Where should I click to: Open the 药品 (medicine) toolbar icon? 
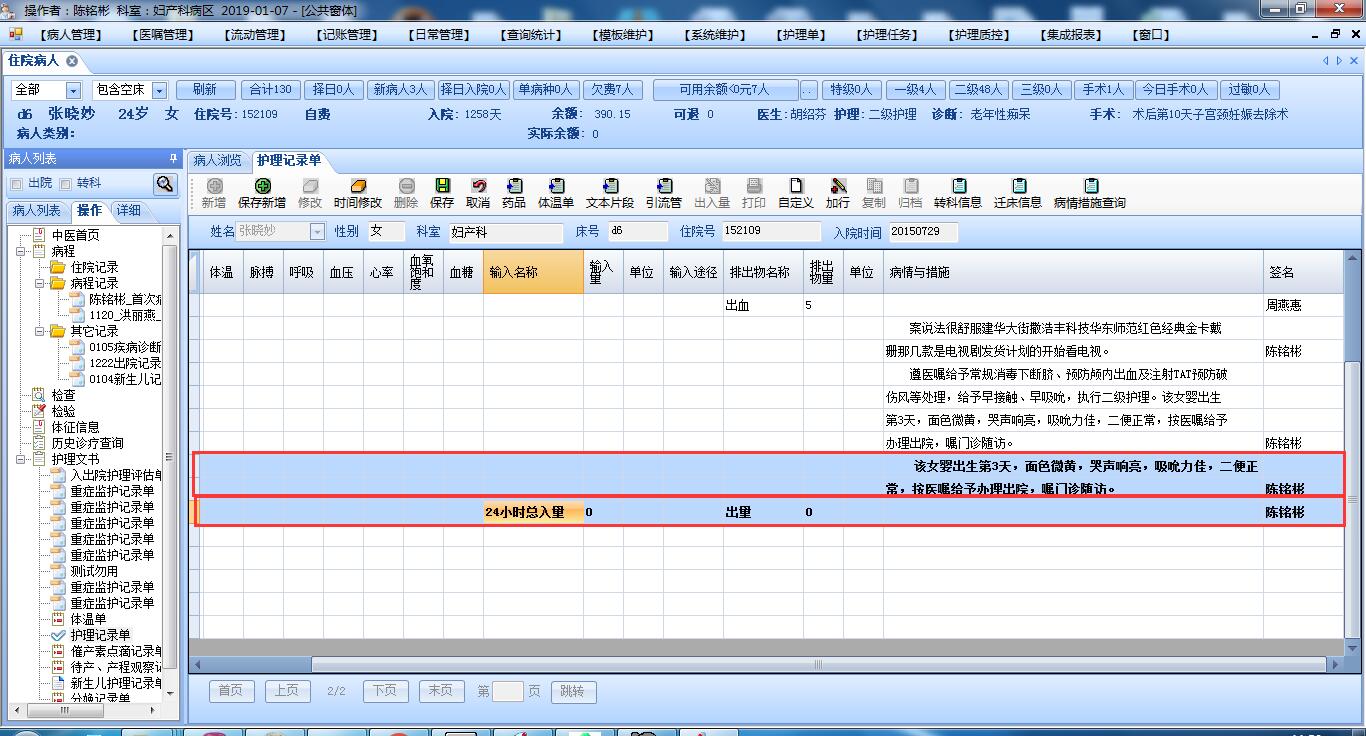coord(514,186)
